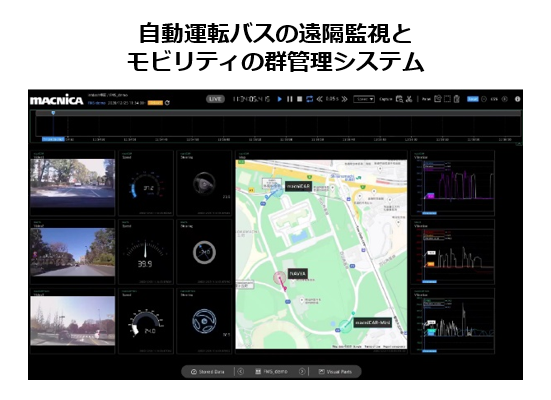Click the dashed selection area icon
This screenshot has width=551, height=400.
pos(447,99)
